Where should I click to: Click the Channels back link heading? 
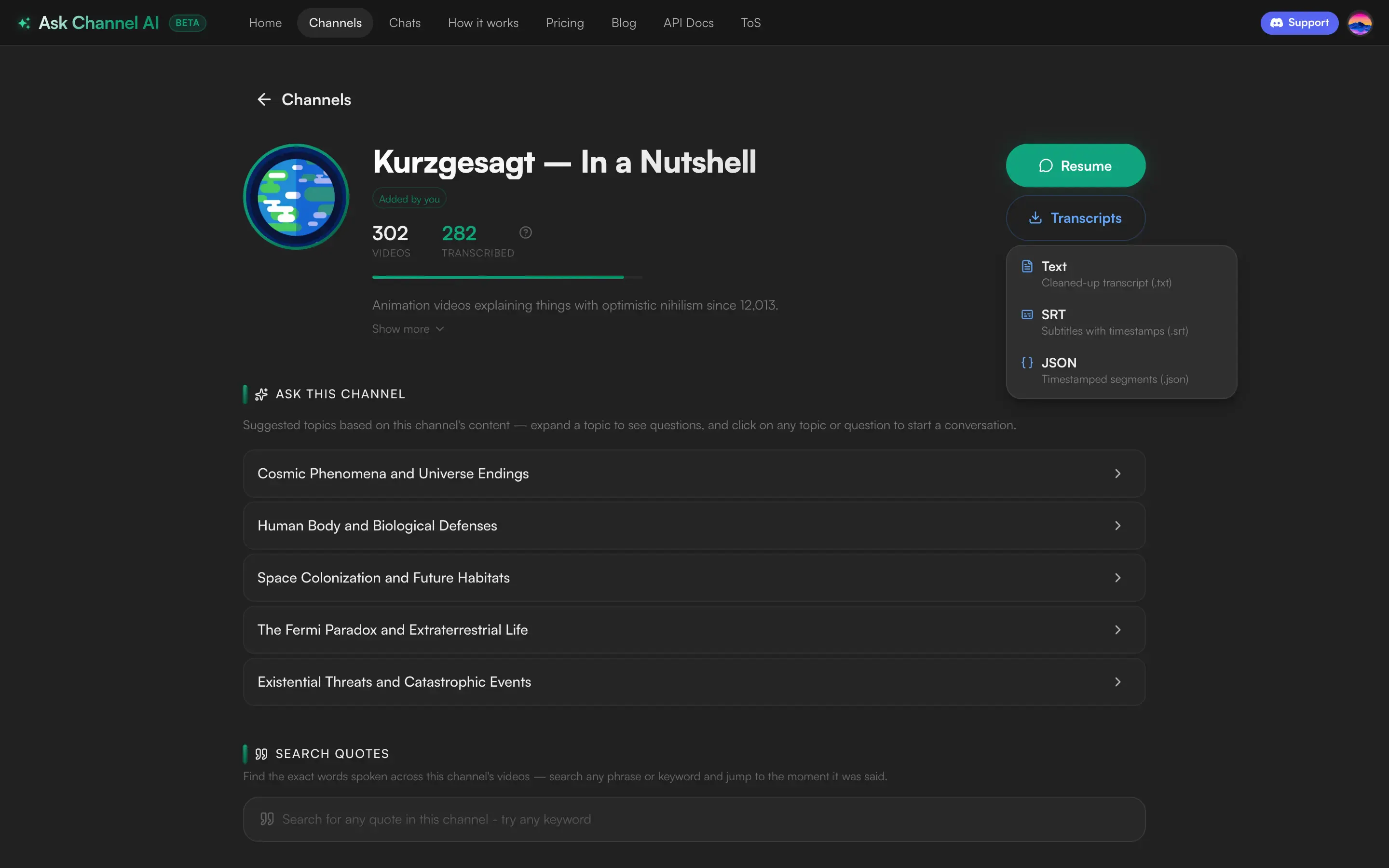tap(316, 100)
